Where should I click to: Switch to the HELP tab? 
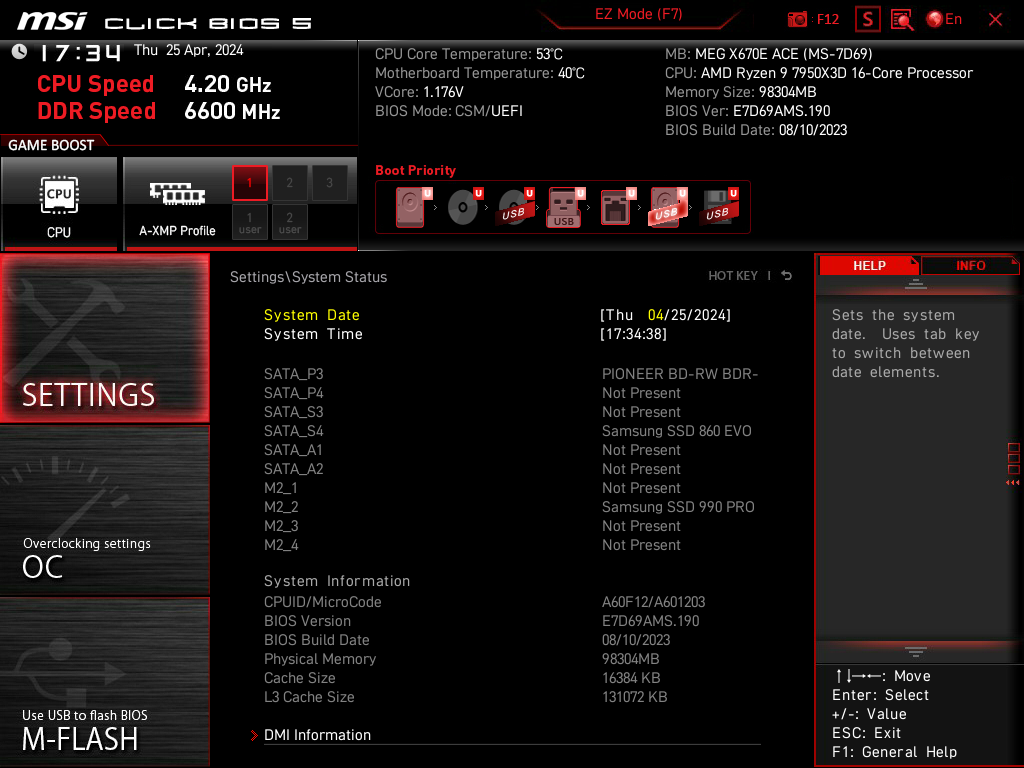pos(869,266)
